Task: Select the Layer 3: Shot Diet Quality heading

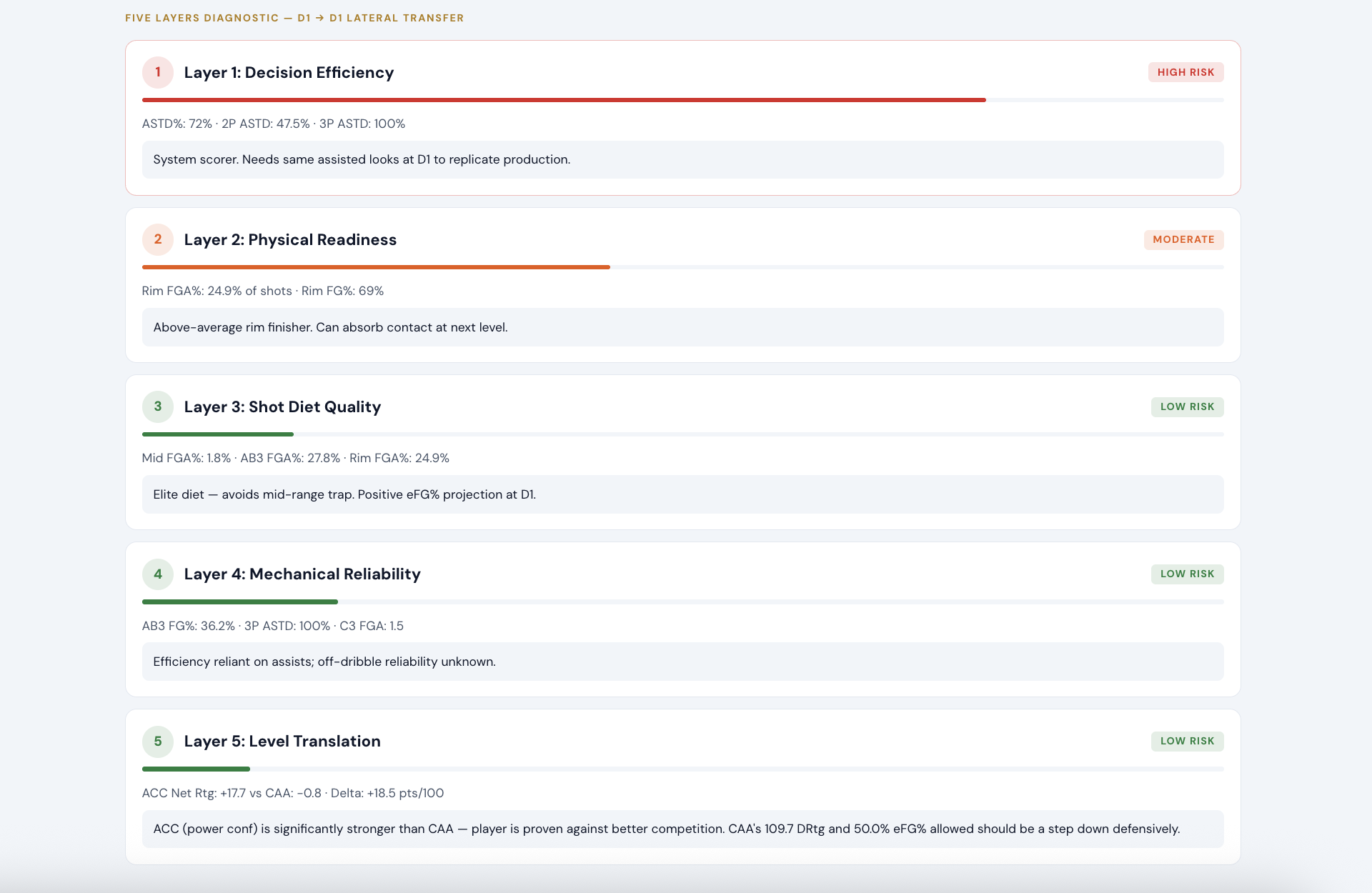Action: coord(282,406)
